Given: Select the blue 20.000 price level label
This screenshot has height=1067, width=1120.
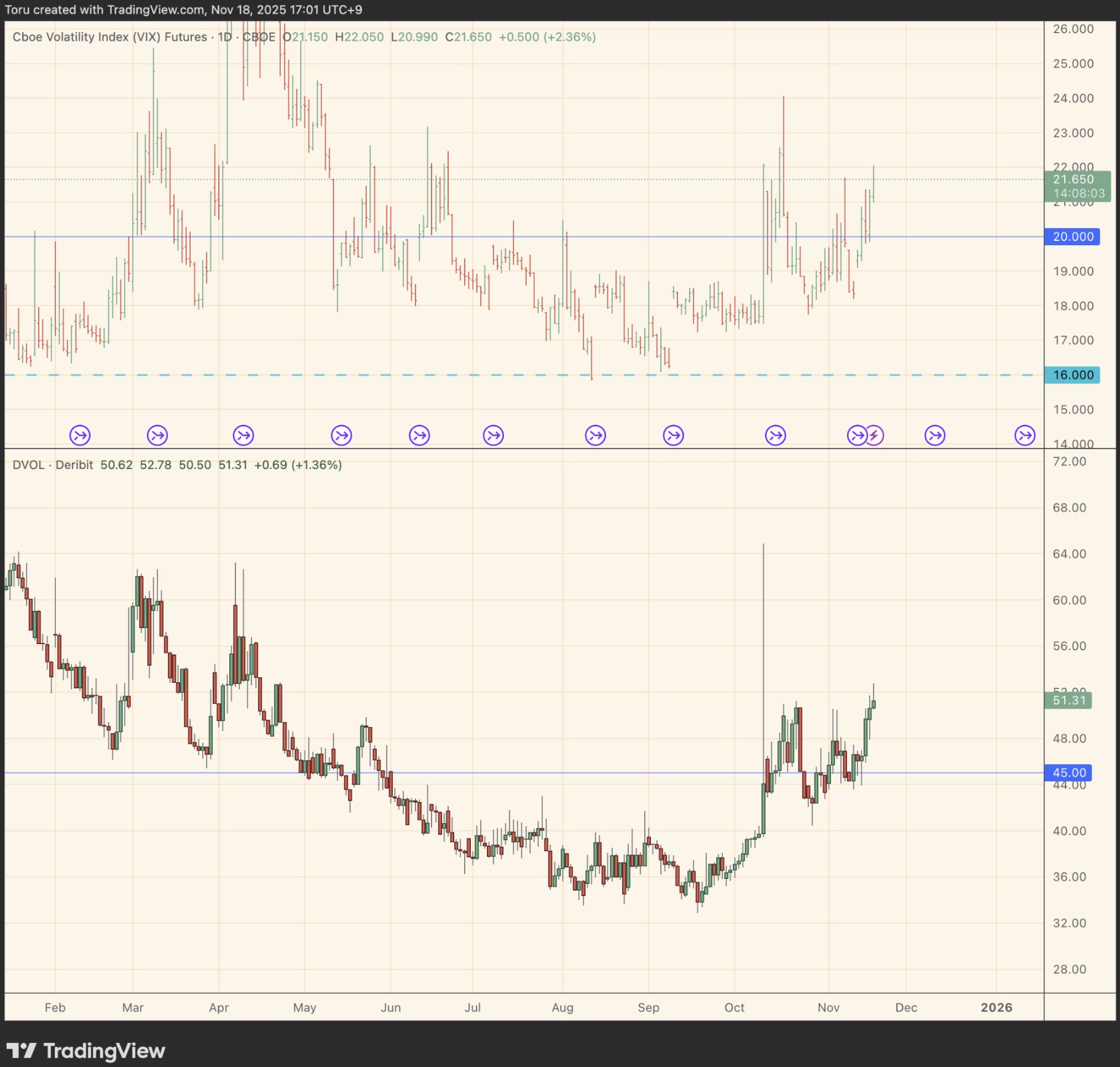Looking at the screenshot, I should click(x=1073, y=237).
